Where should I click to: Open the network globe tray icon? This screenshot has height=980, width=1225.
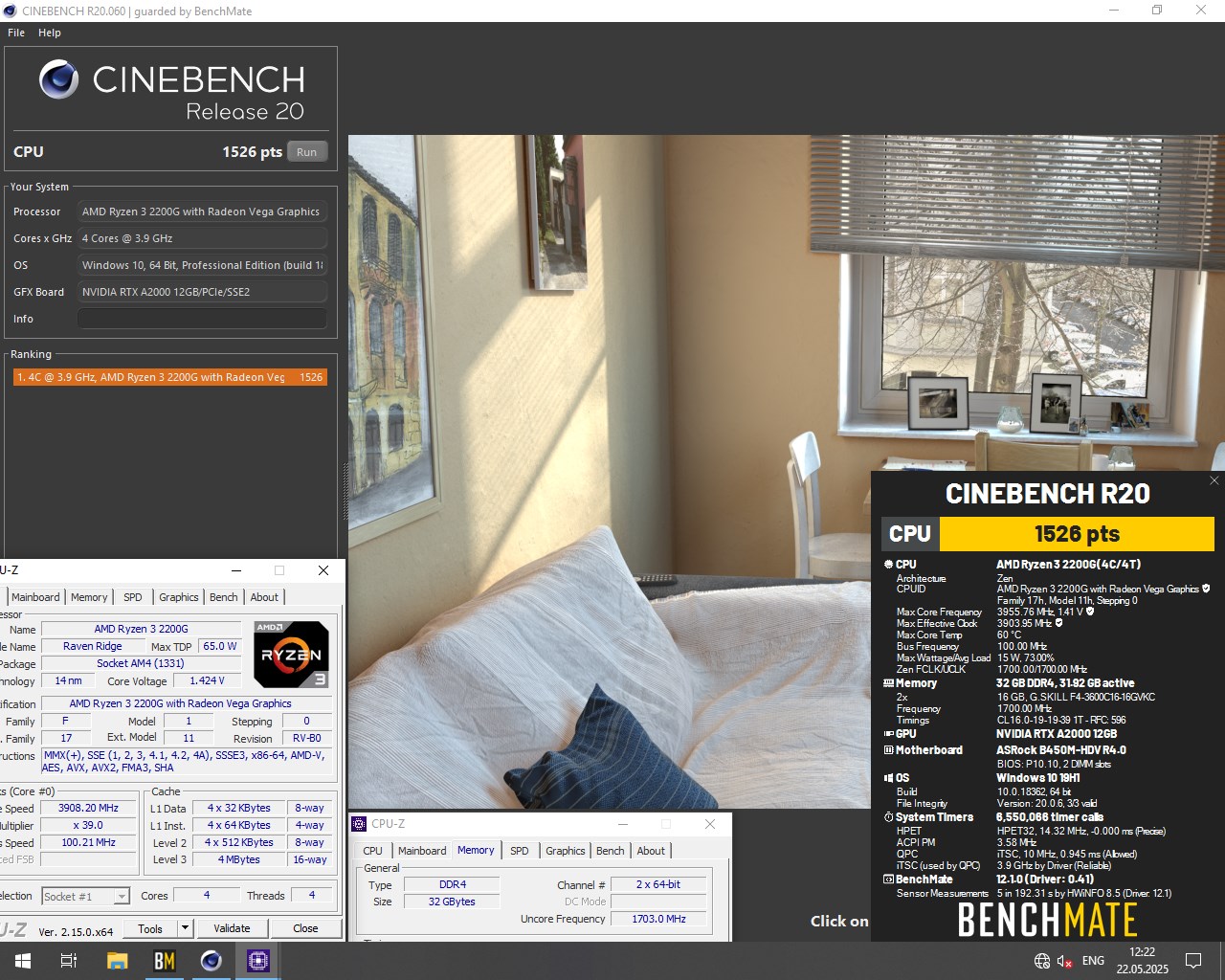(1042, 961)
